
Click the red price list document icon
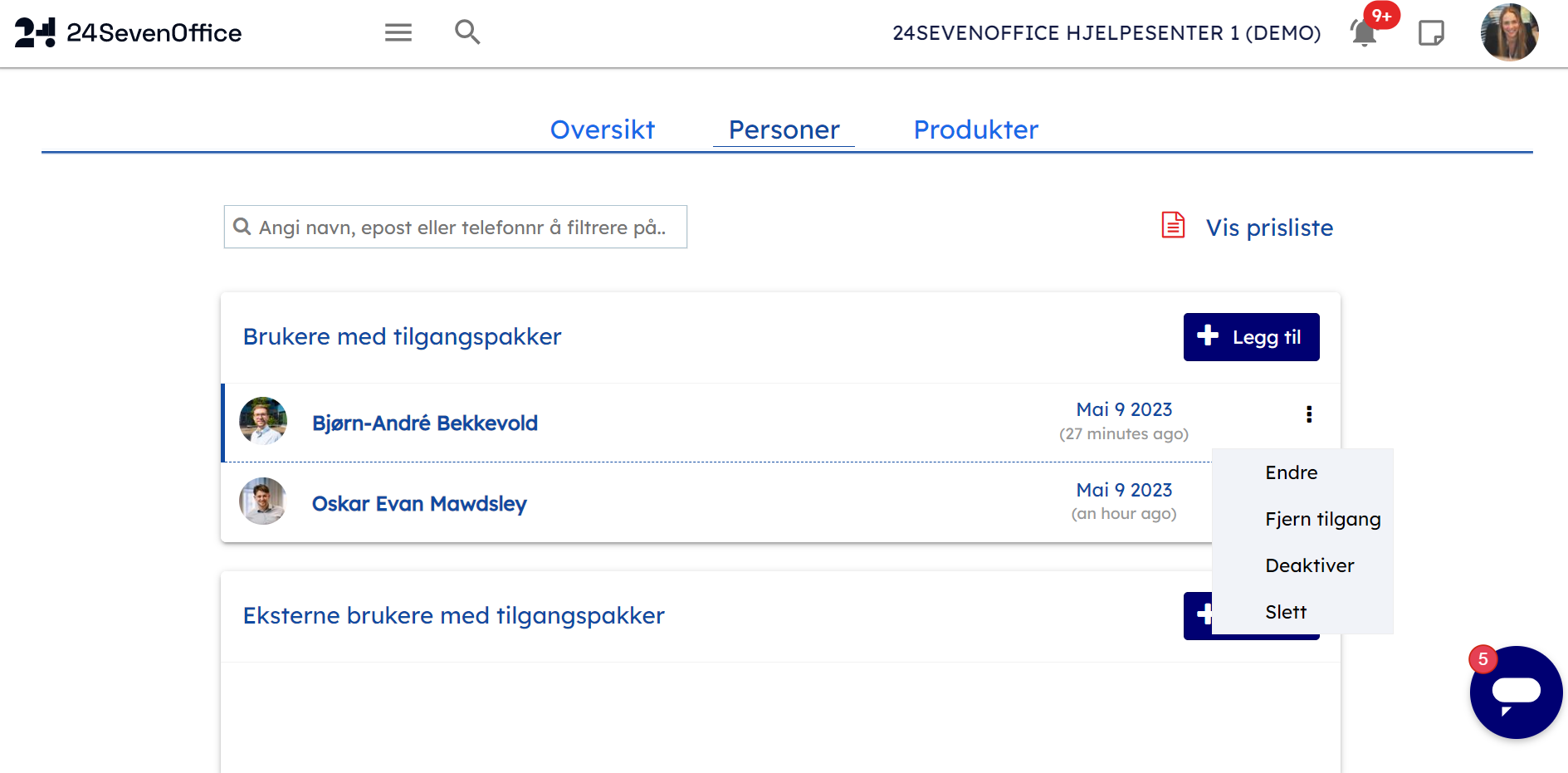pyautogui.click(x=1173, y=225)
